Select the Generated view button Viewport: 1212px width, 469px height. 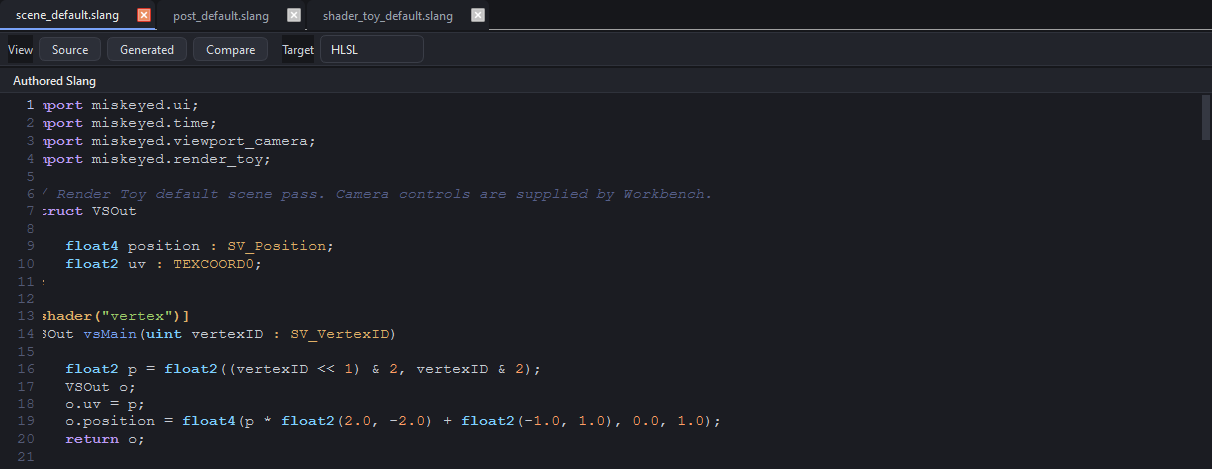pos(147,50)
